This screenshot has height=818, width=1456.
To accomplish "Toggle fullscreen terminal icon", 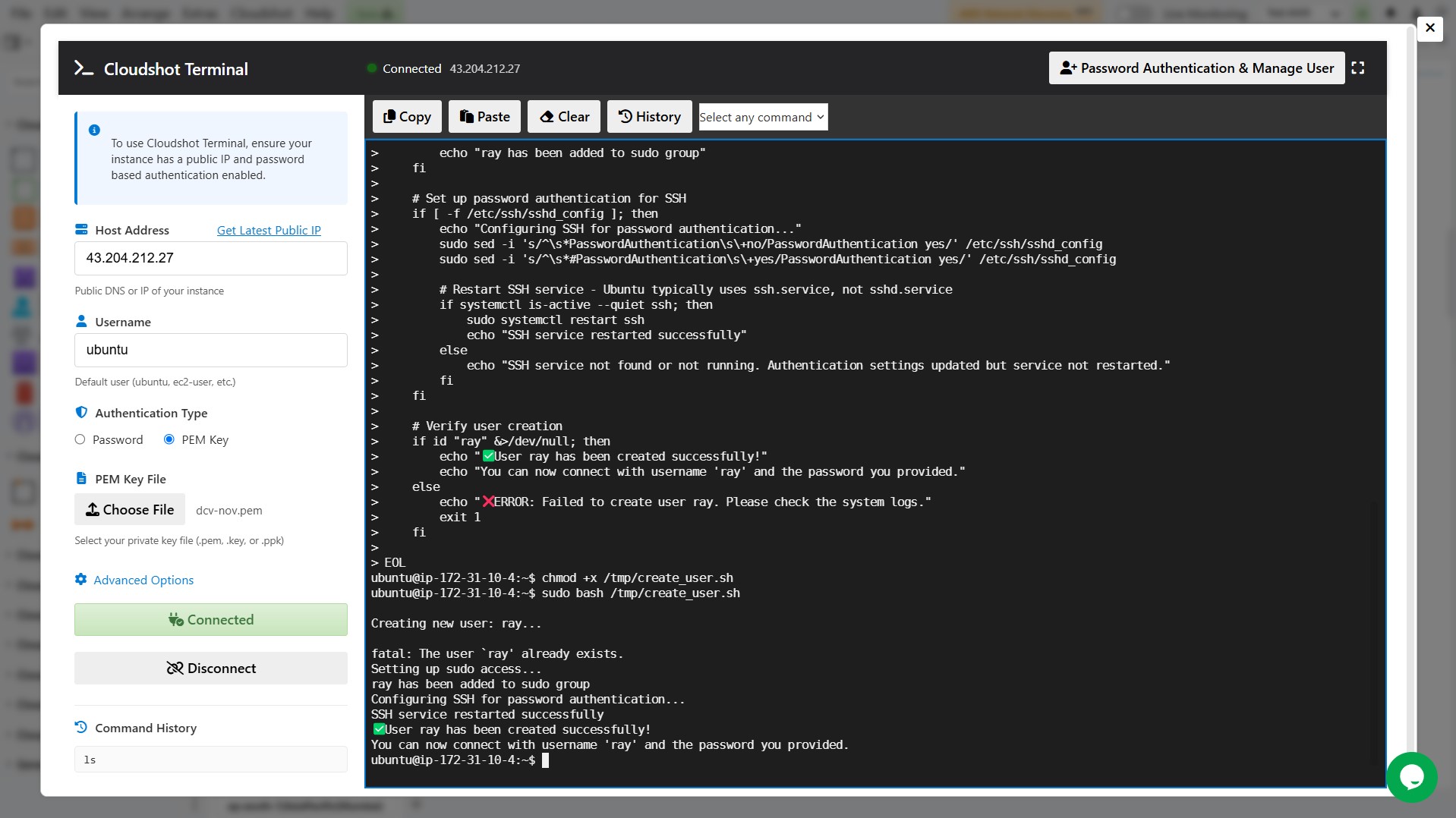I will click(1358, 68).
